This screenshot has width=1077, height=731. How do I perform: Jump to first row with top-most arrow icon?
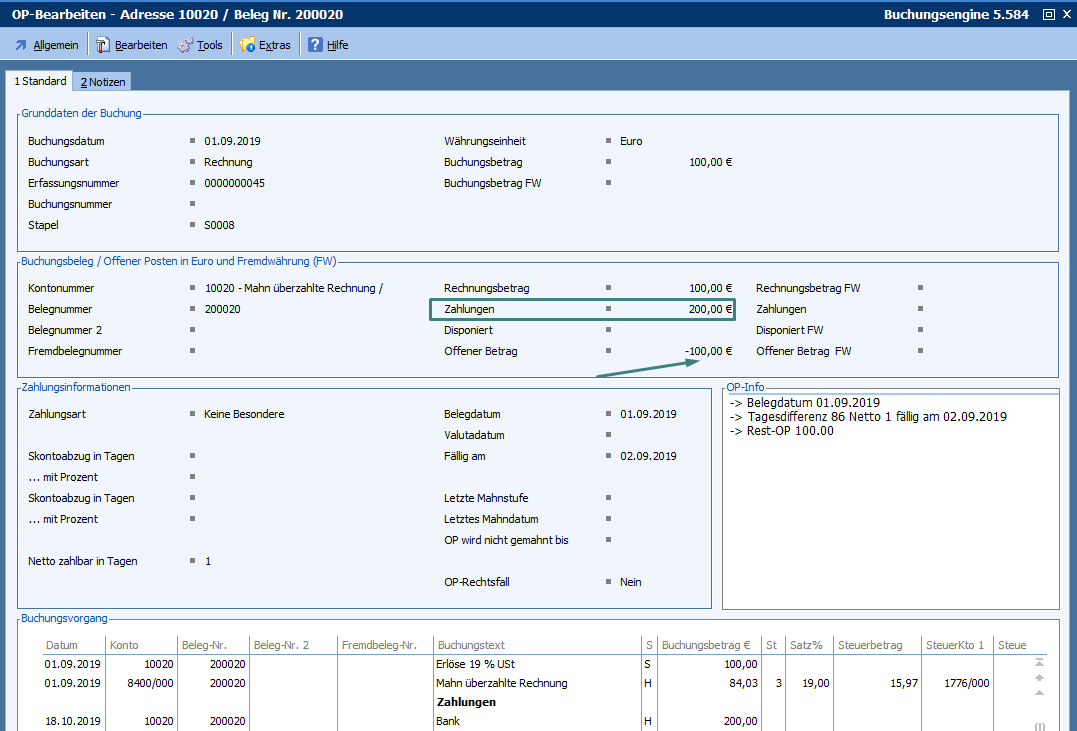[1040, 662]
